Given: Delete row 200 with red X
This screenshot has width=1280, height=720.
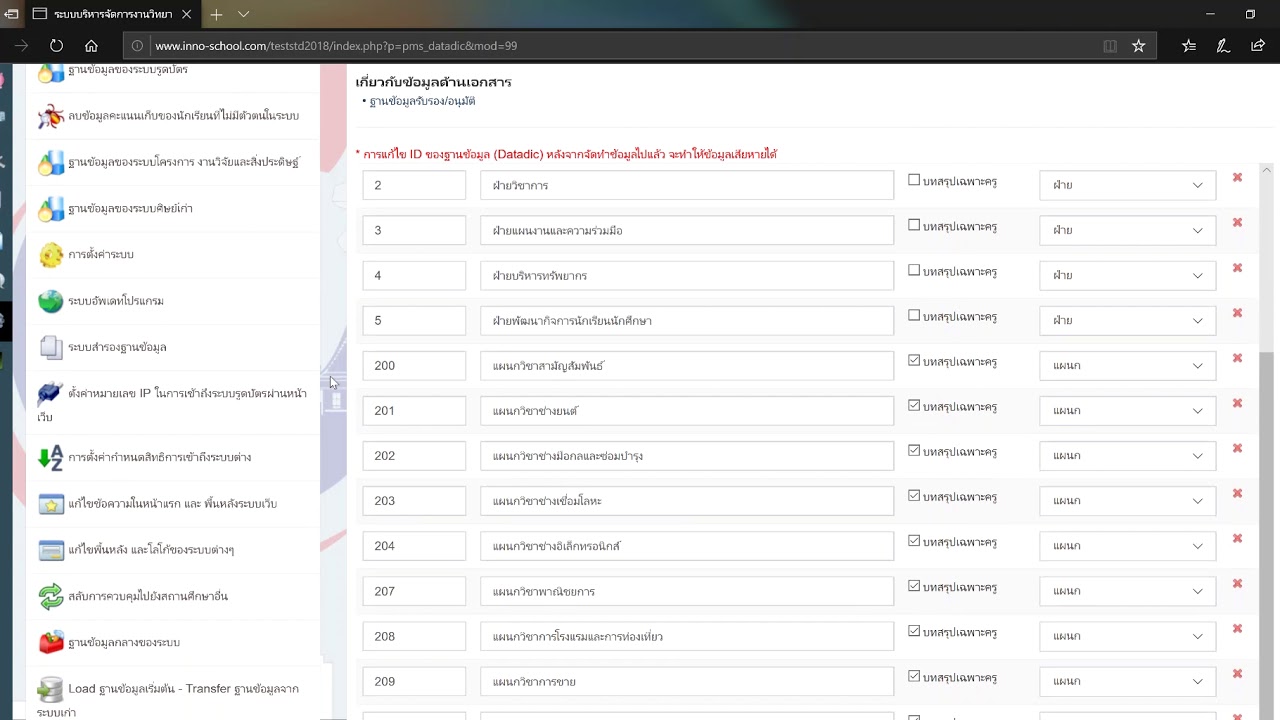Looking at the screenshot, I should point(1237,358).
